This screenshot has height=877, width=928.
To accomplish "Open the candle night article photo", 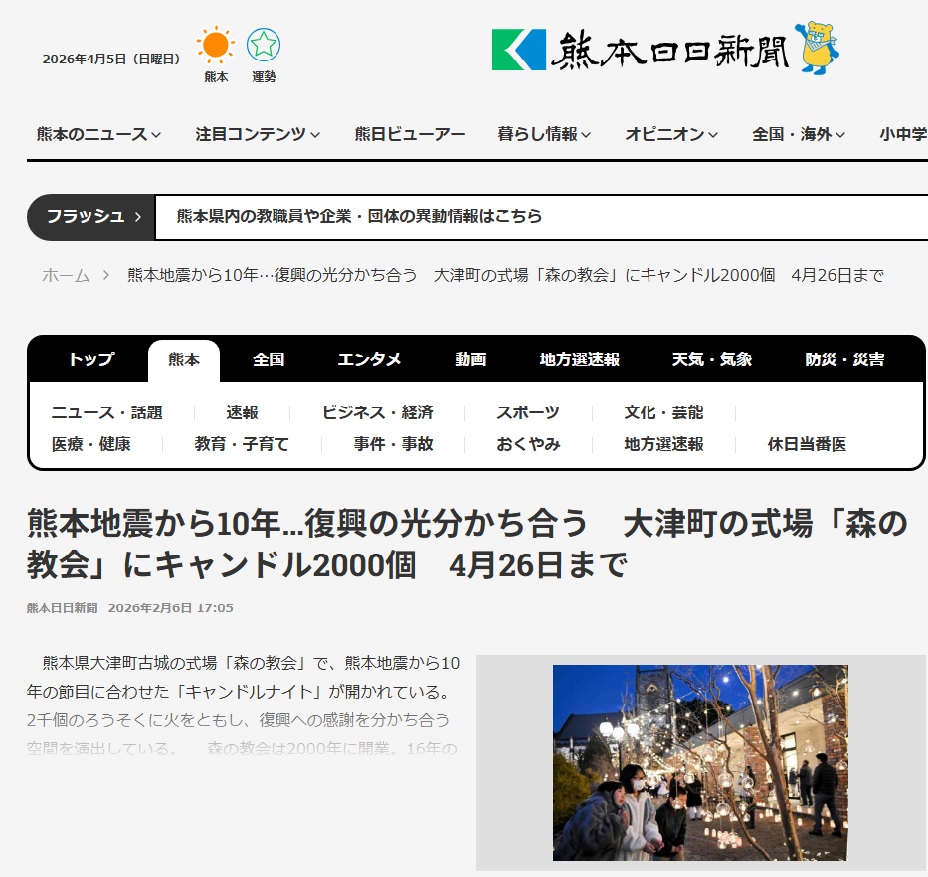I will 700,762.
